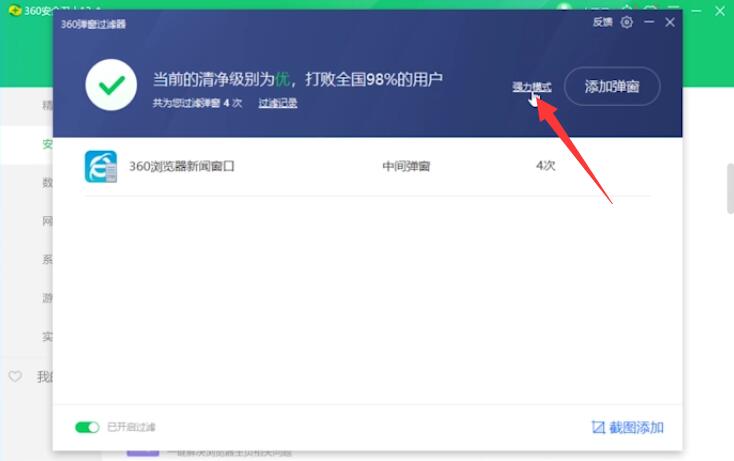Click the 截图添加 crop icon
The image size is (734, 461).
tap(598, 427)
